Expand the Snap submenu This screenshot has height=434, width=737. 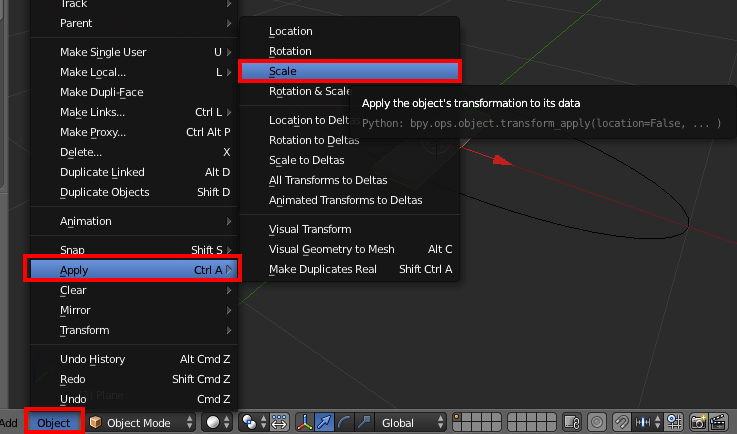point(133,250)
